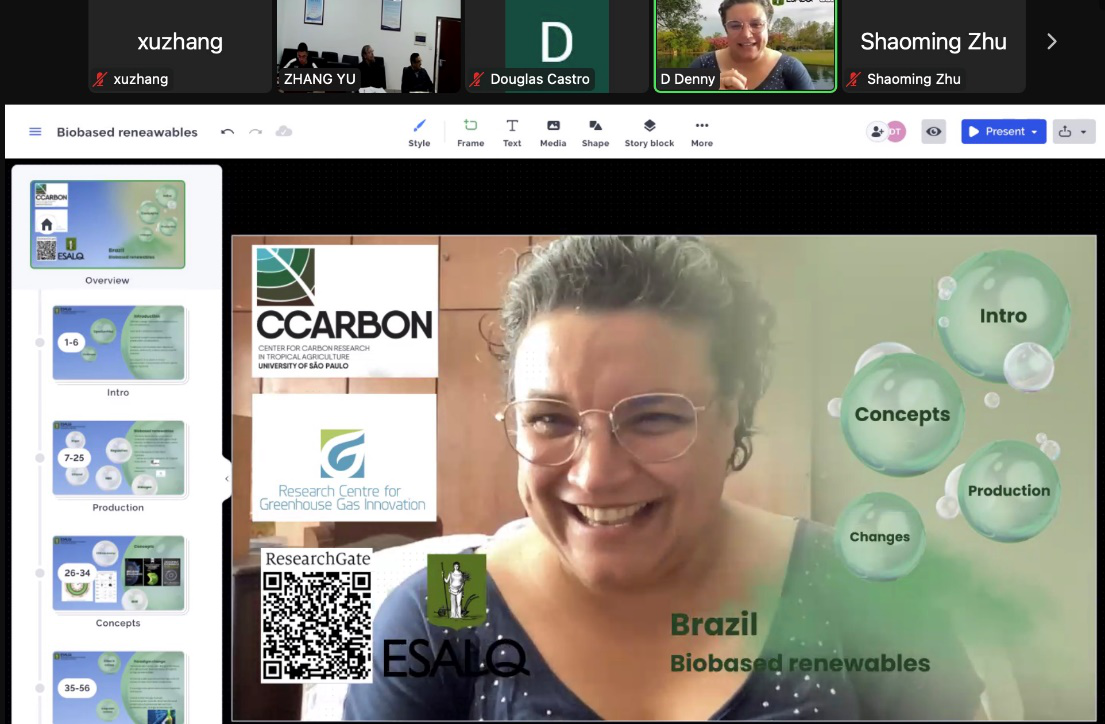This screenshot has height=724, width=1105.
Task: Click the Production timeline dot in sidebar
Action: [40, 458]
